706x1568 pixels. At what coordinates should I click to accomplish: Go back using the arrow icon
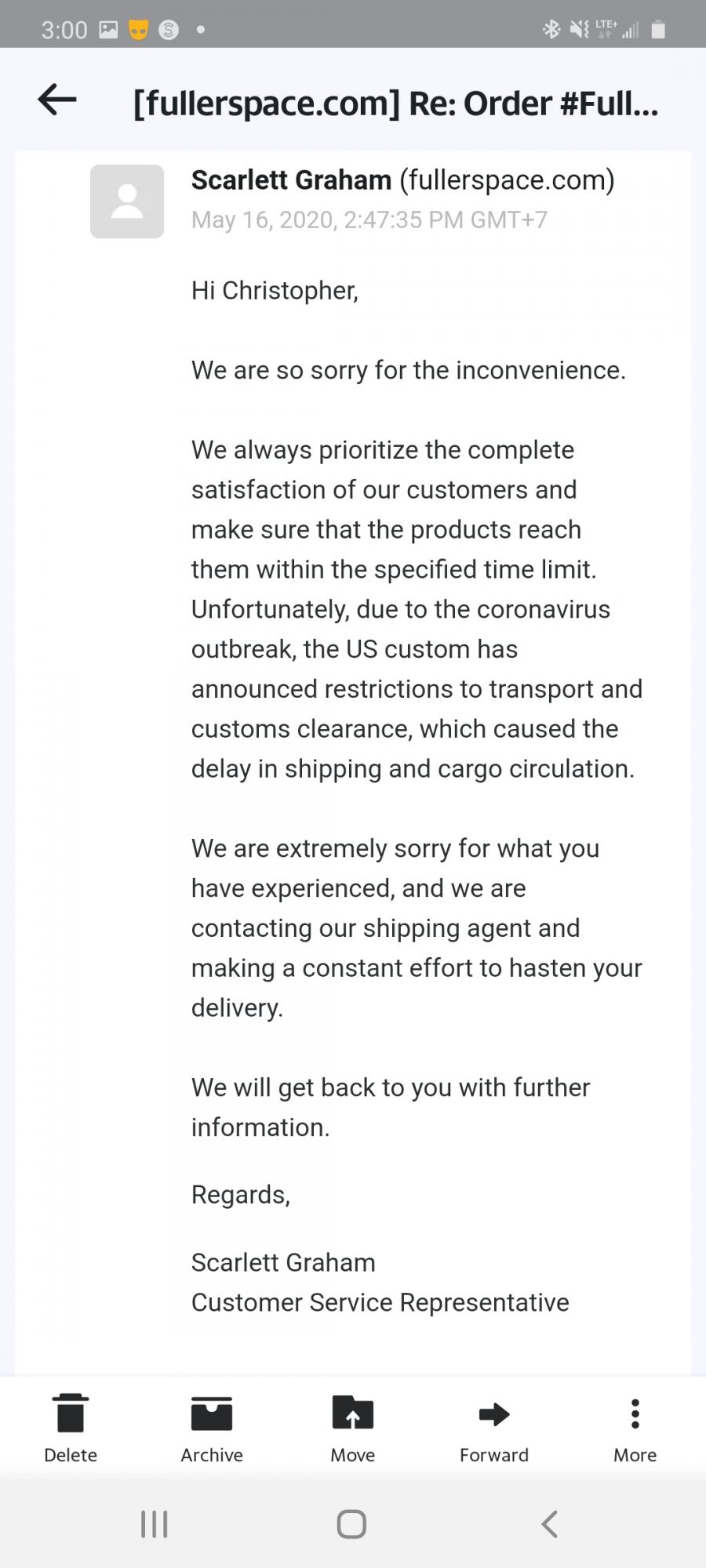[57, 100]
